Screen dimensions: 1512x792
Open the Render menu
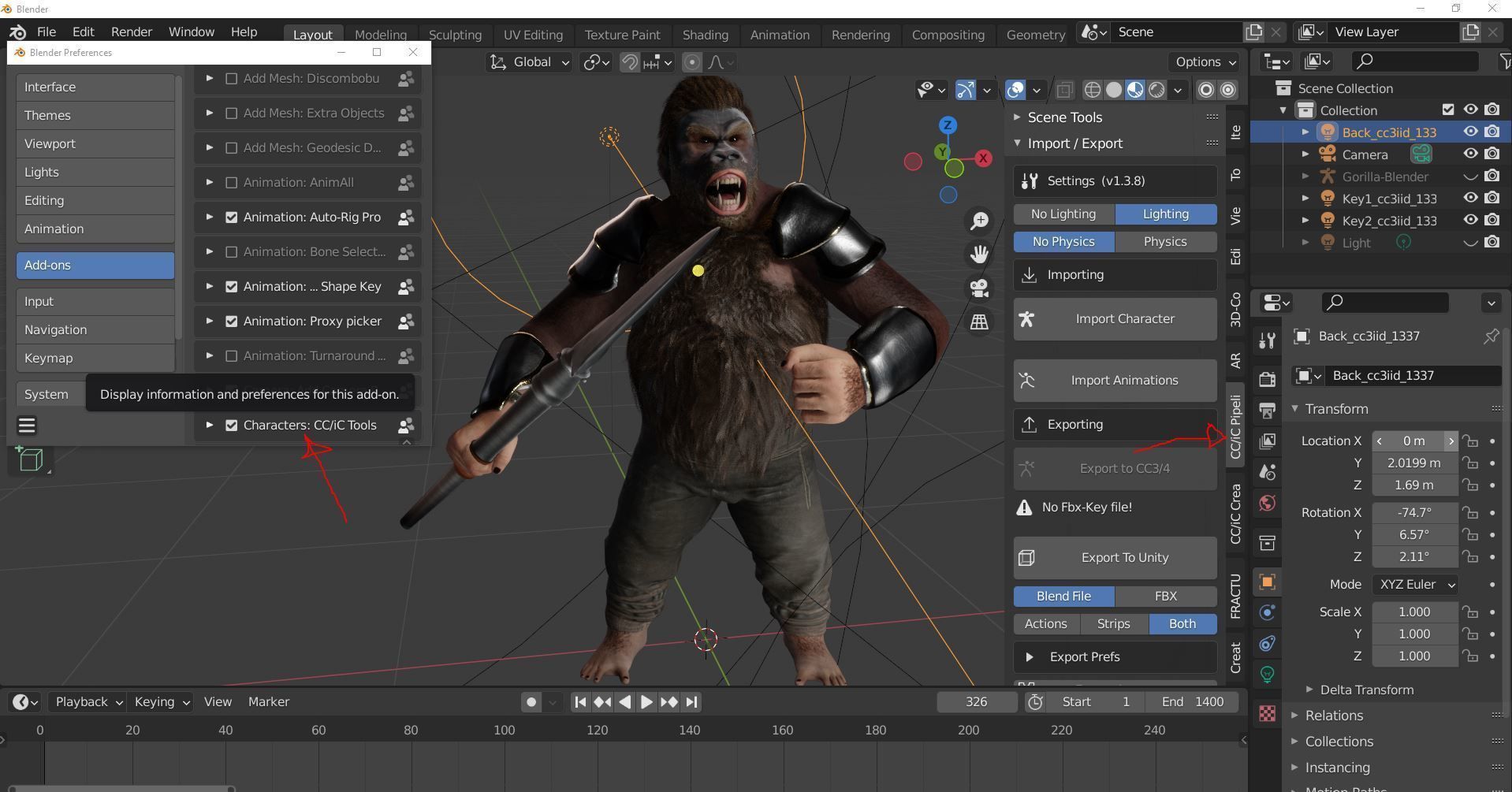click(x=131, y=32)
